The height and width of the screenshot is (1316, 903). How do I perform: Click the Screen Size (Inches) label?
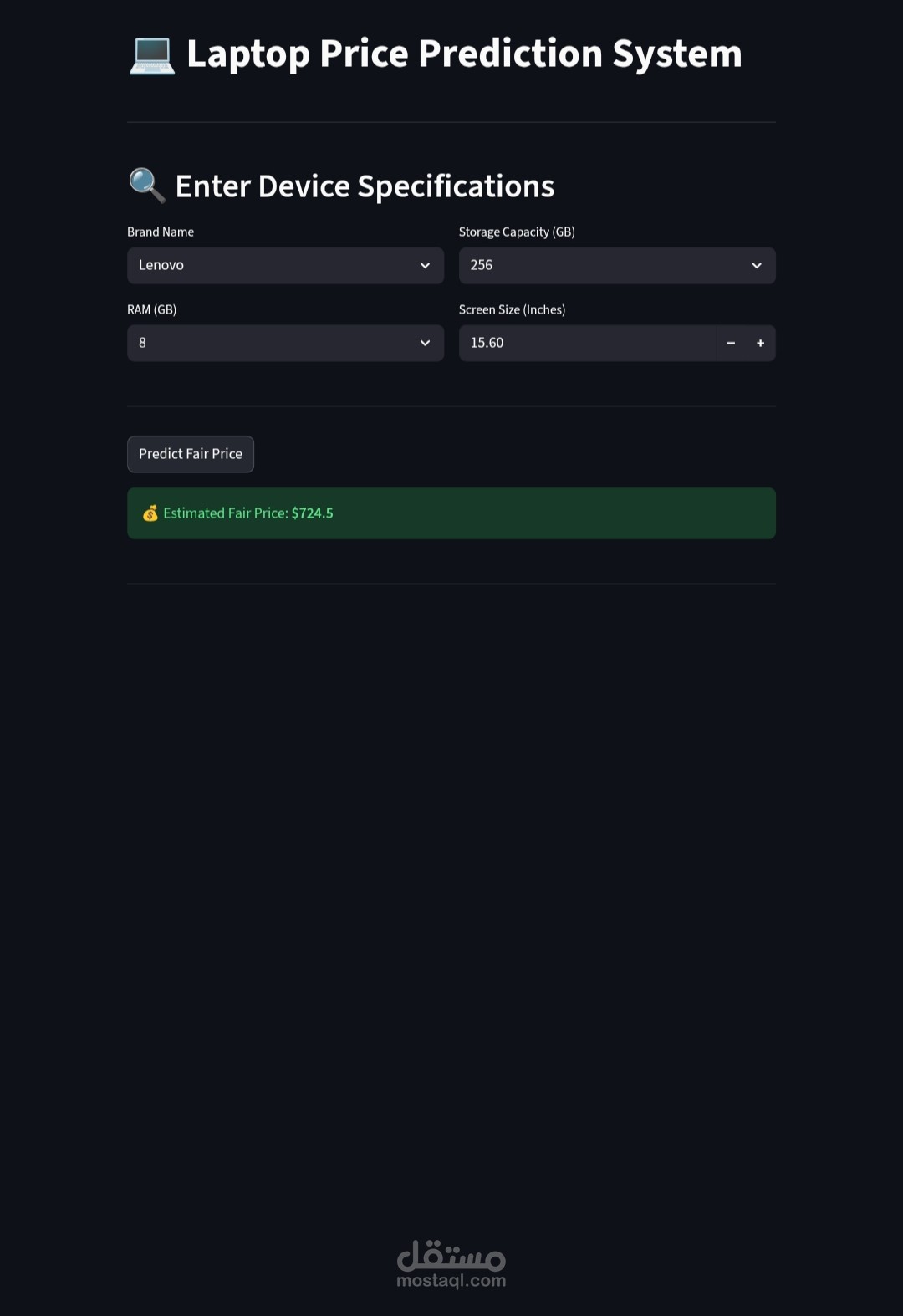pyautogui.click(x=512, y=309)
